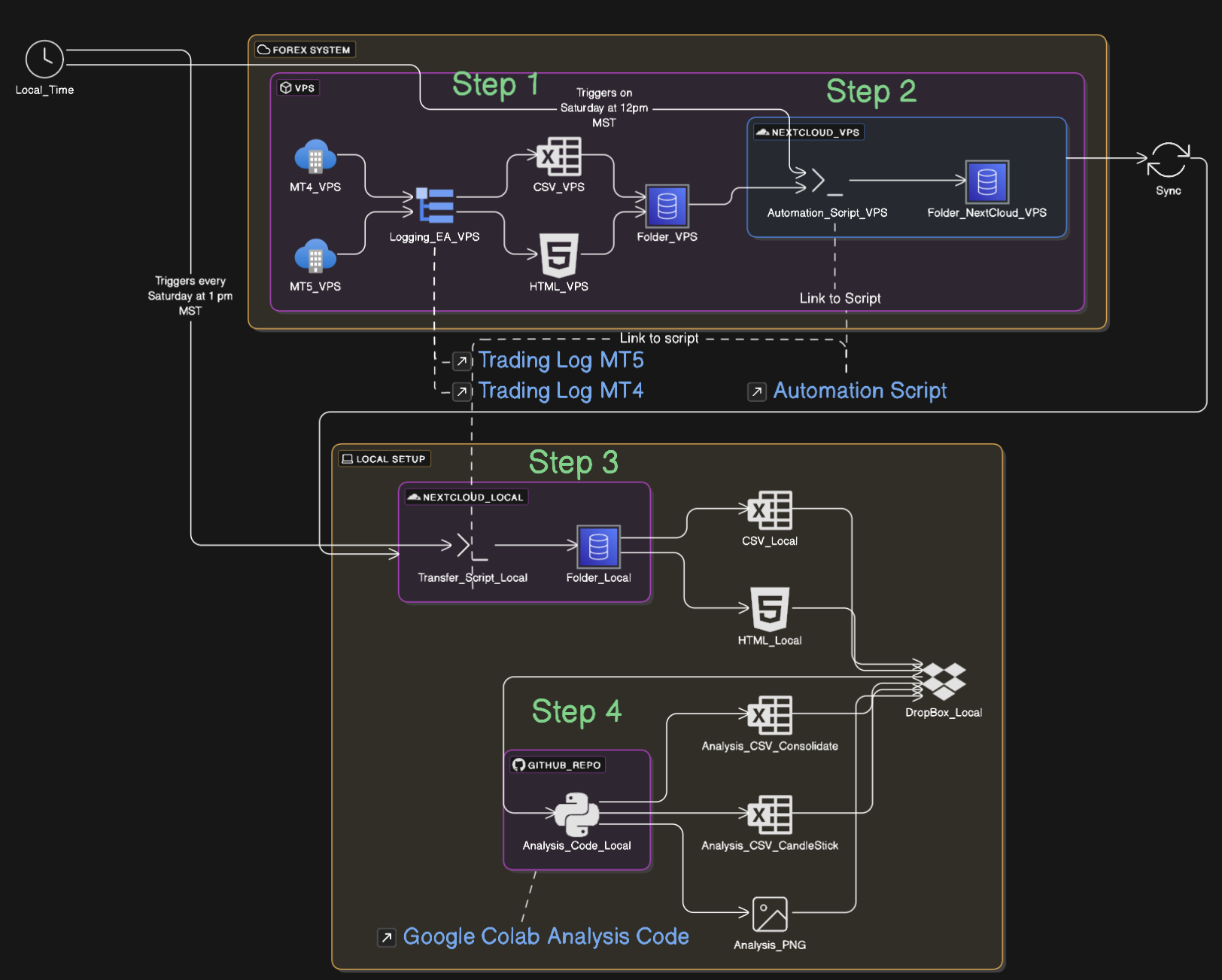The height and width of the screenshot is (980, 1222).
Task: Click the Sync circular arrows icon
Action: tap(1169, 160)
